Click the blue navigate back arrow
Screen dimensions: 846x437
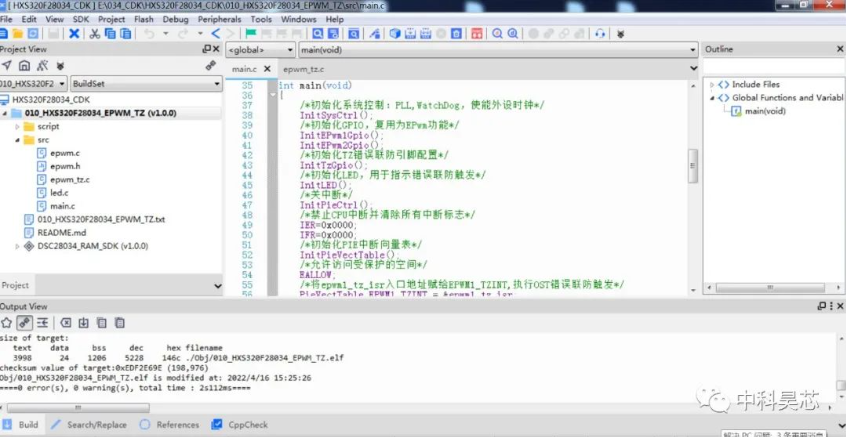216,34
